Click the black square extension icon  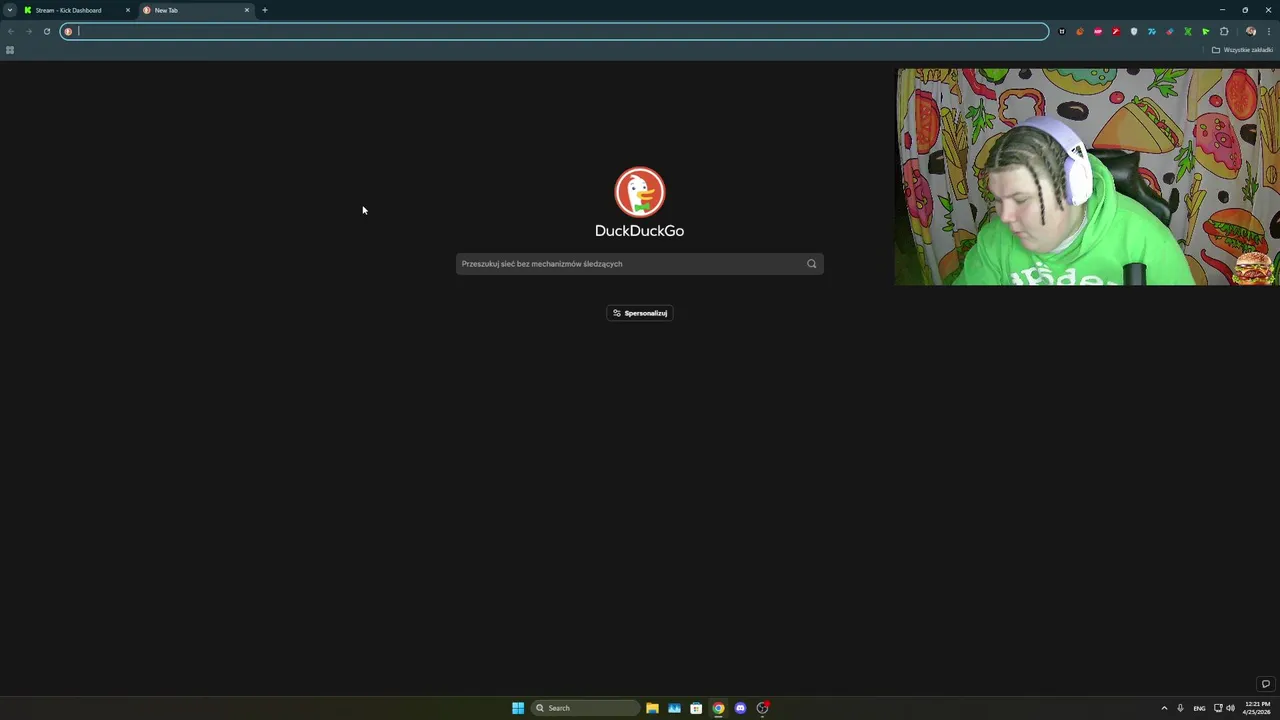click(x=1062, y=31)
